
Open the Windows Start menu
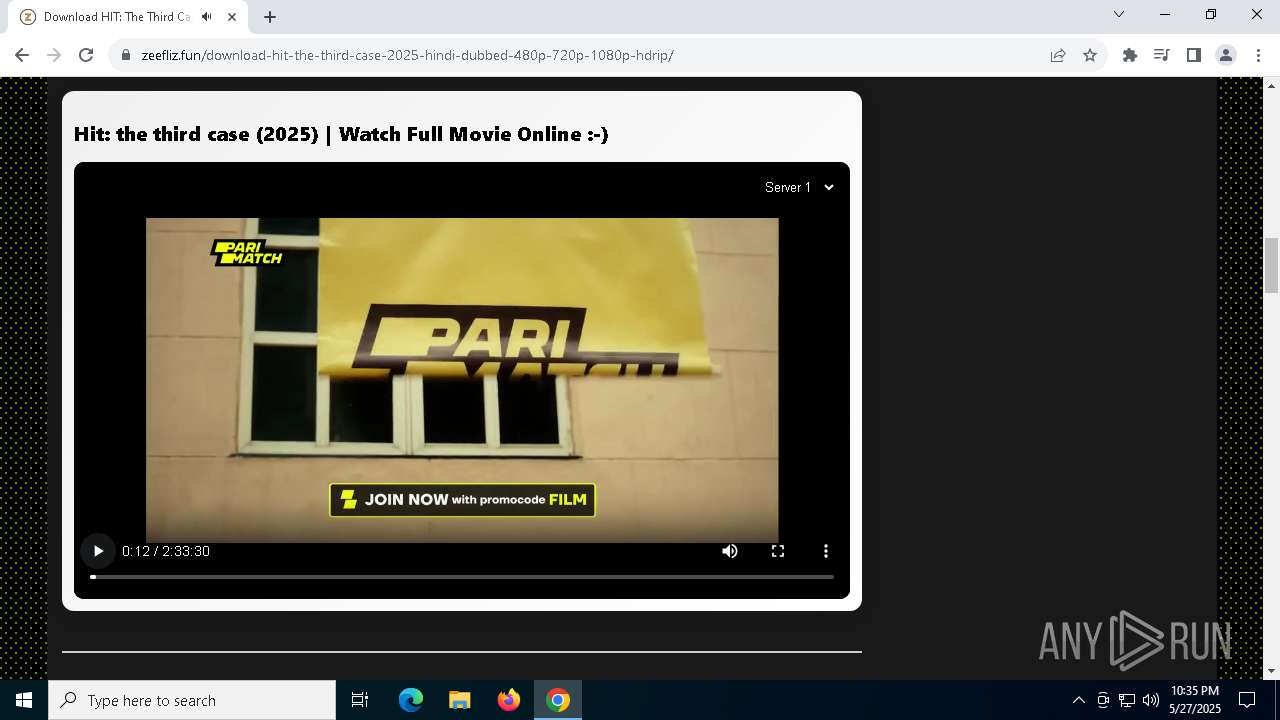pyautogui.click(x=24, y=700)
